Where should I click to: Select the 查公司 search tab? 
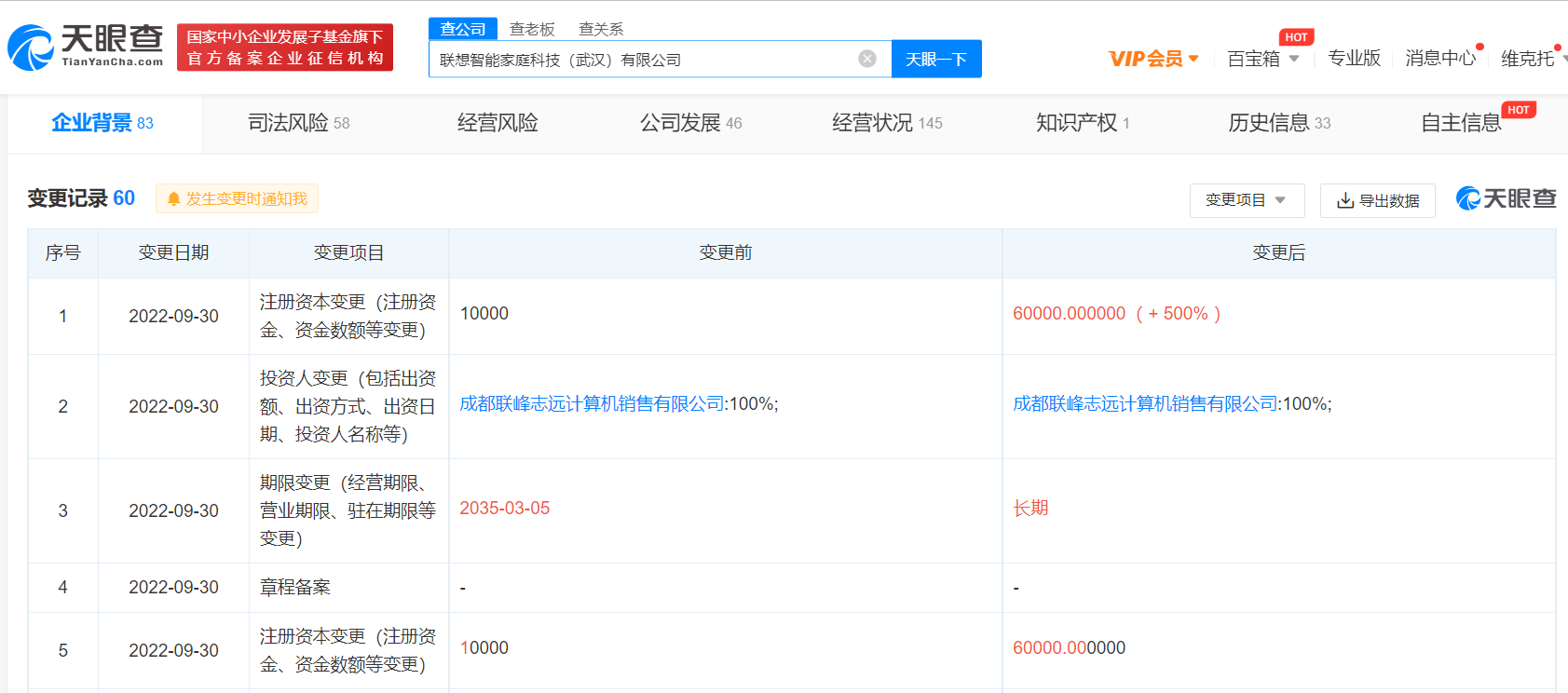(x=463, y=29)
